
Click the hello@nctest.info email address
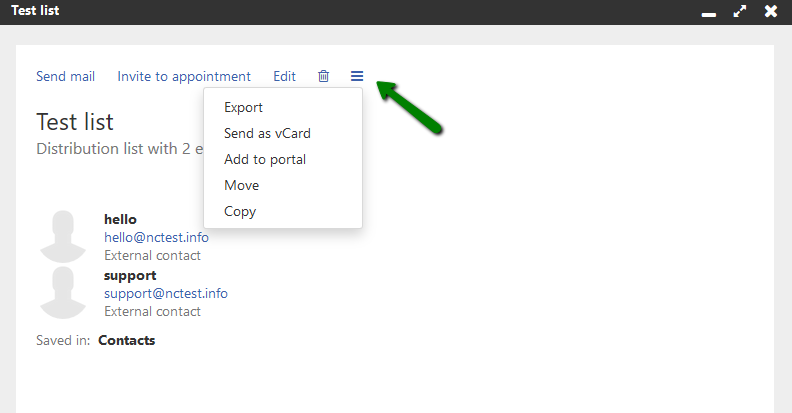pos(156,237)
